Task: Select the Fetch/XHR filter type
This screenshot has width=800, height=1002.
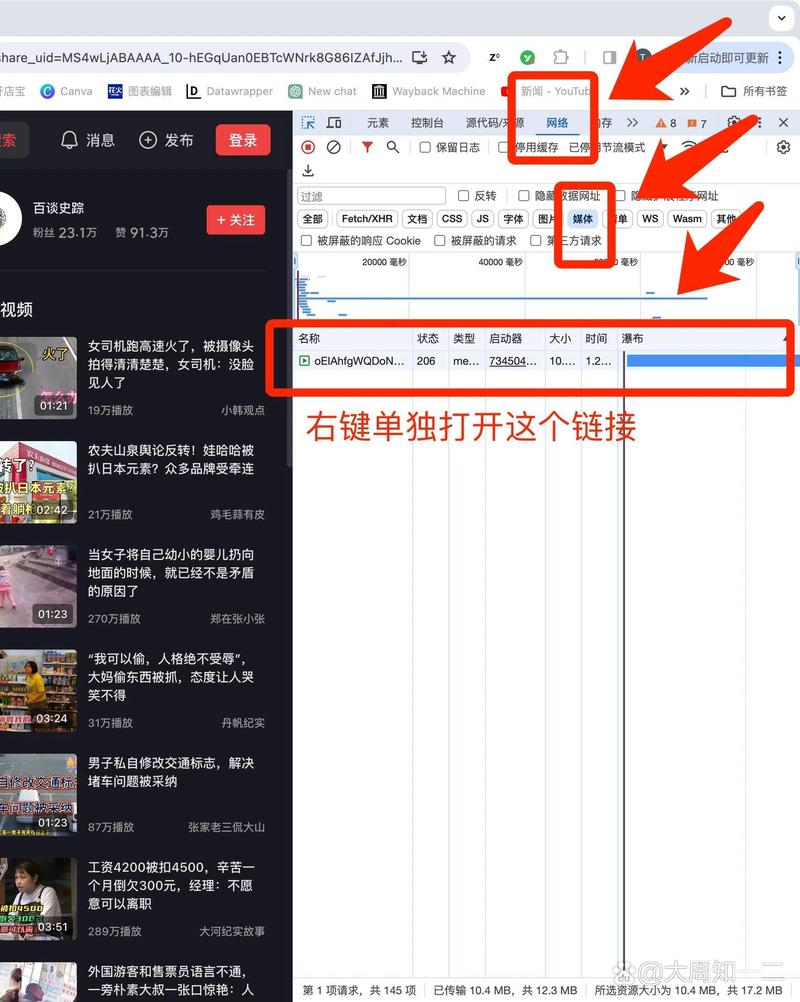Action: pos(367,219)
